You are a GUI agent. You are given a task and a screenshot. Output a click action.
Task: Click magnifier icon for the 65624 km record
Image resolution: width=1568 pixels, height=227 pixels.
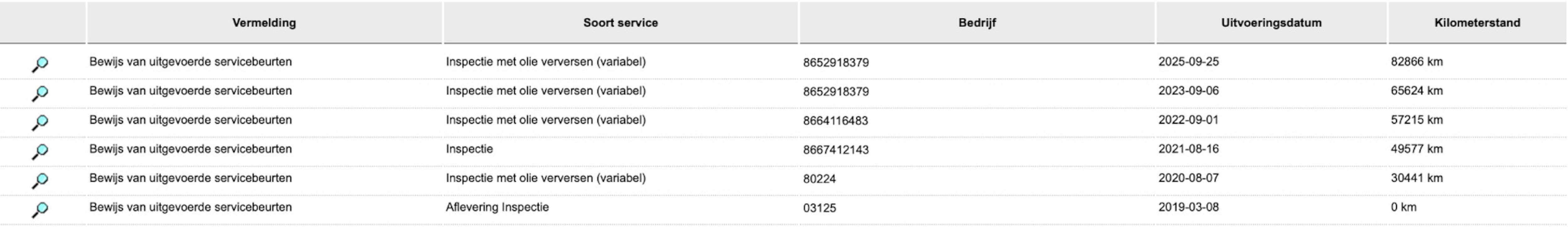(40, 92)
